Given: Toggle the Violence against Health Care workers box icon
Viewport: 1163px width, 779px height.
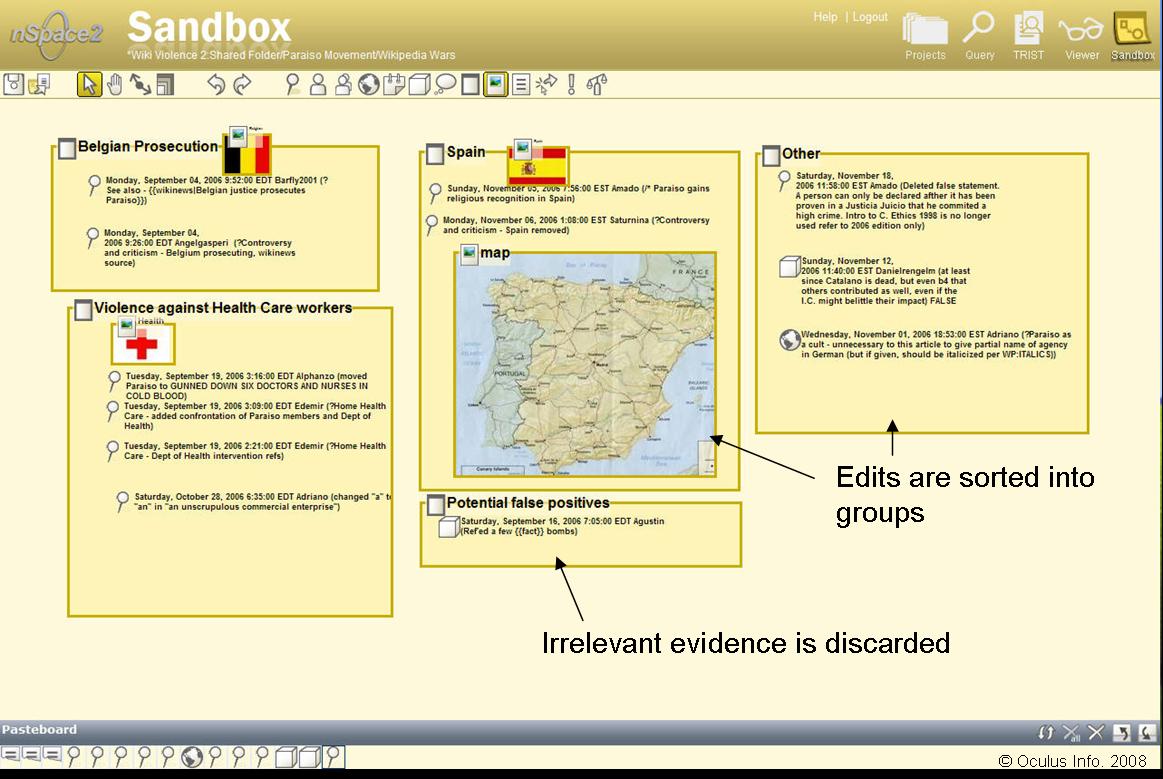Looking at the screenshot, I should tap(83, 310).
